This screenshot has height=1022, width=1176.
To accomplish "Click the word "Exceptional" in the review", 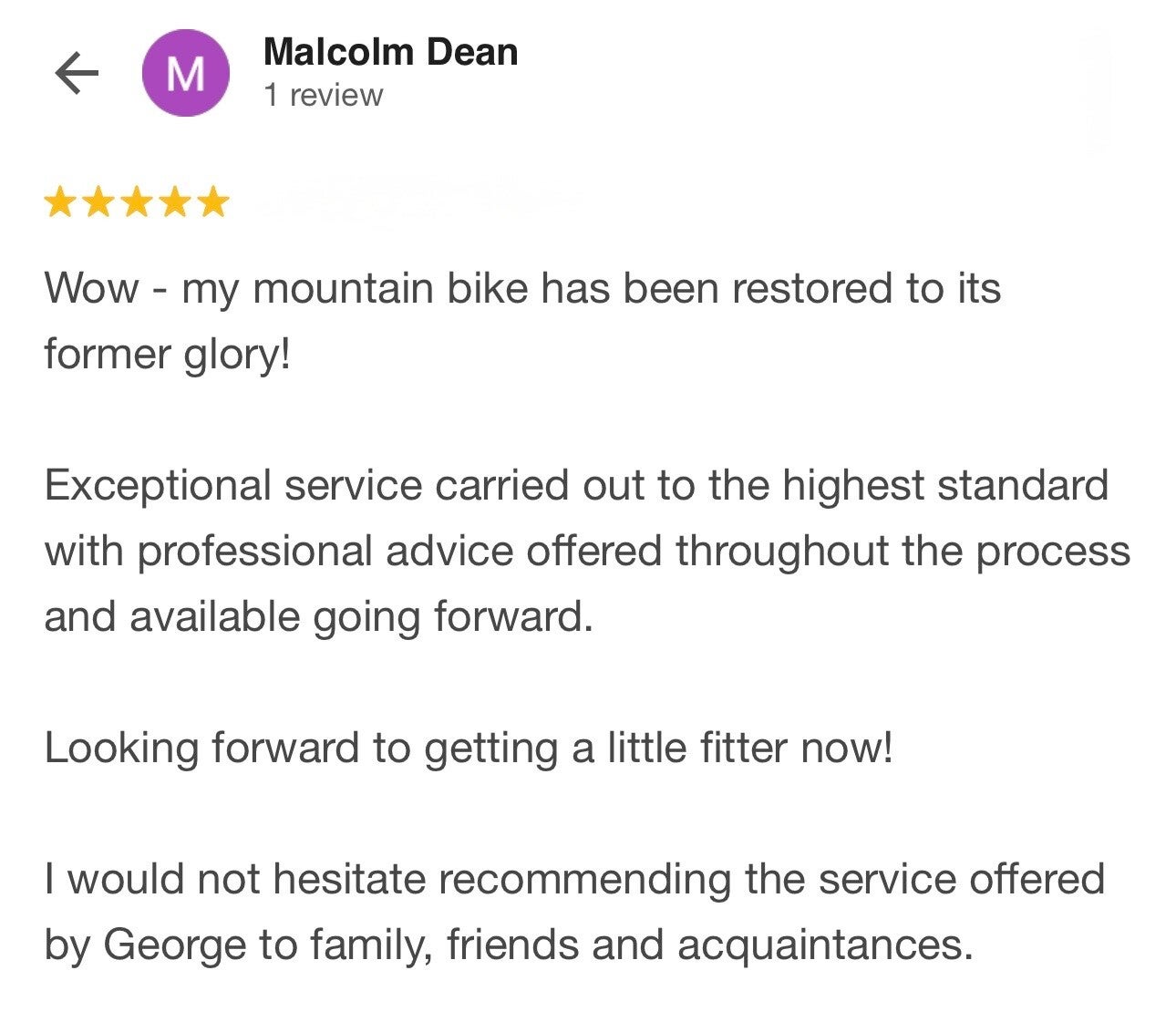I will pos(158,486).
